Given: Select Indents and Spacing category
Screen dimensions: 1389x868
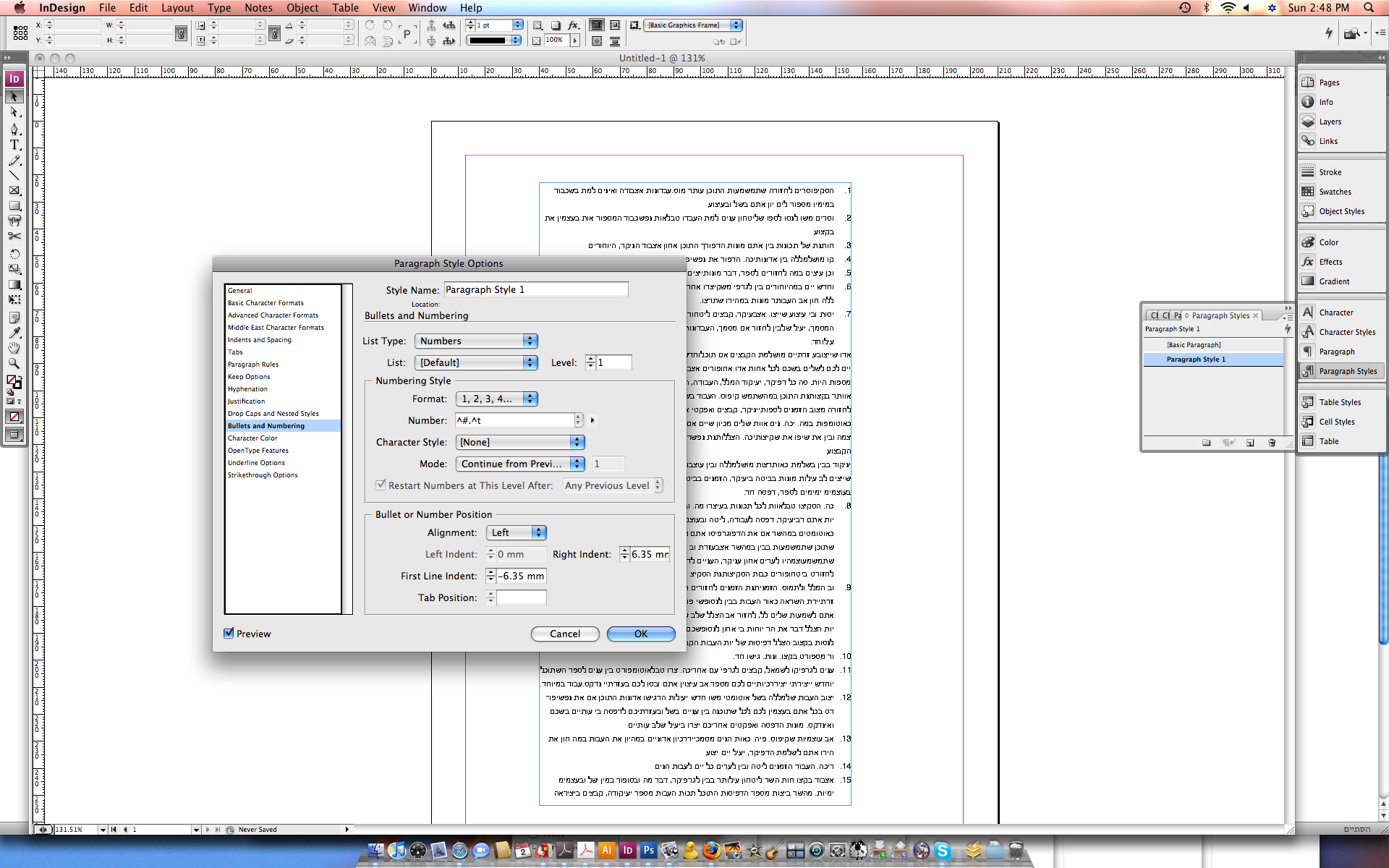Looking at the screenshot, I should click(x=260, y=340).
